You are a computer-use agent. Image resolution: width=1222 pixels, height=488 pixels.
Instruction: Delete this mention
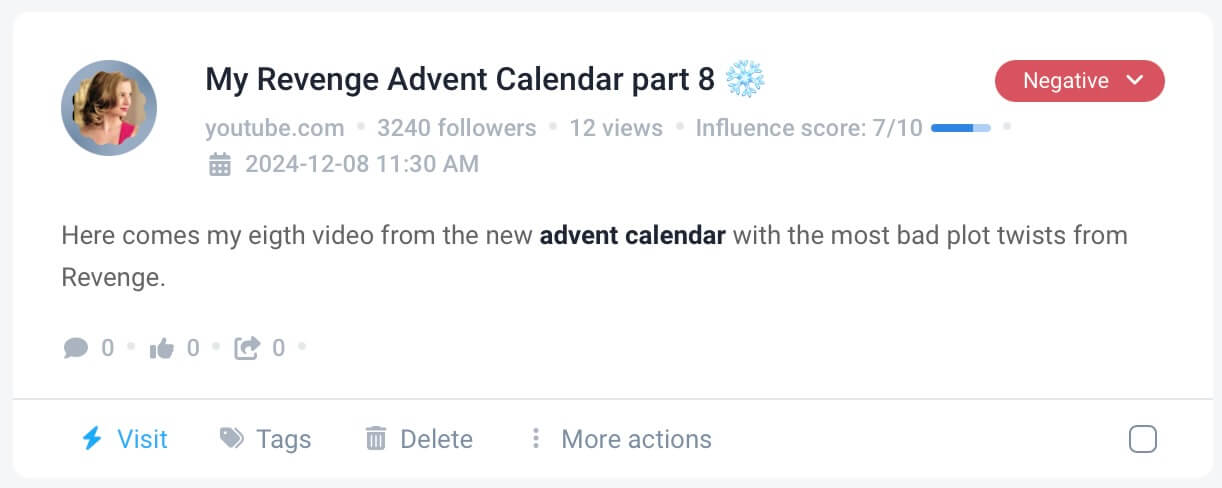436,439
